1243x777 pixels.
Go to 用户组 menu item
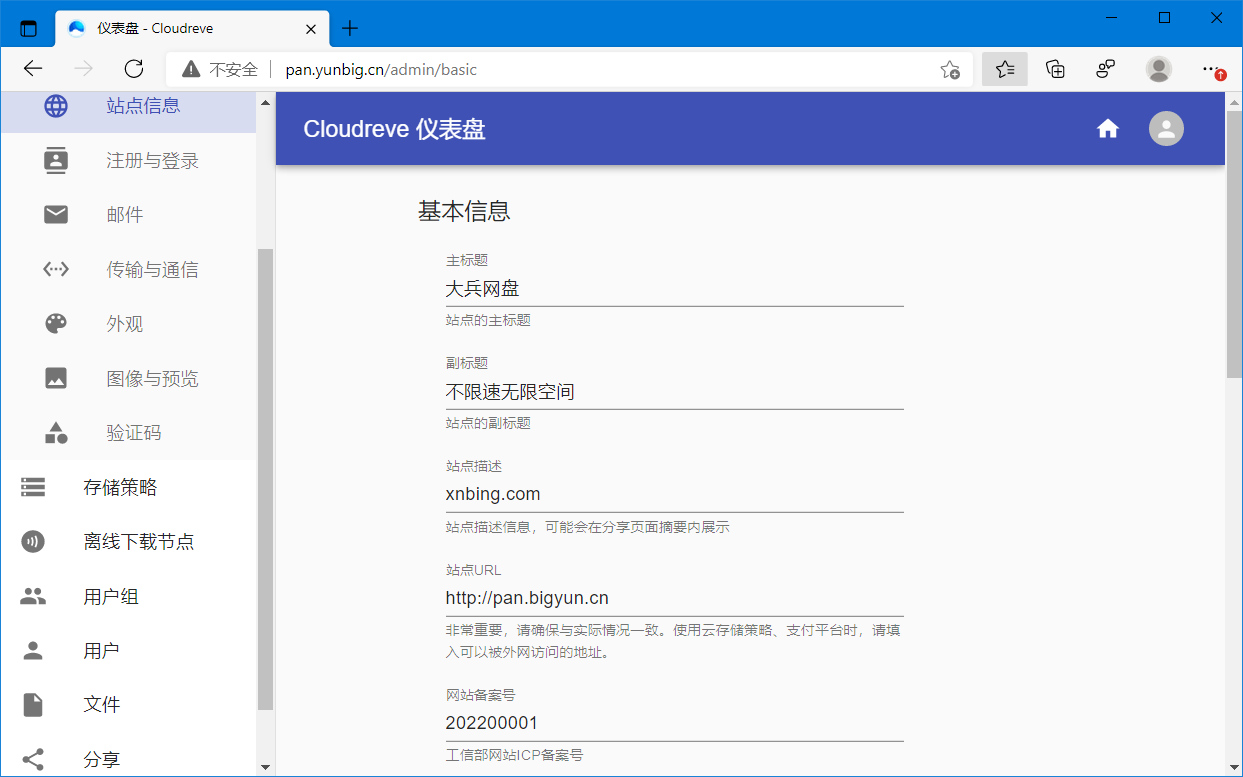[x=110, y=597]
